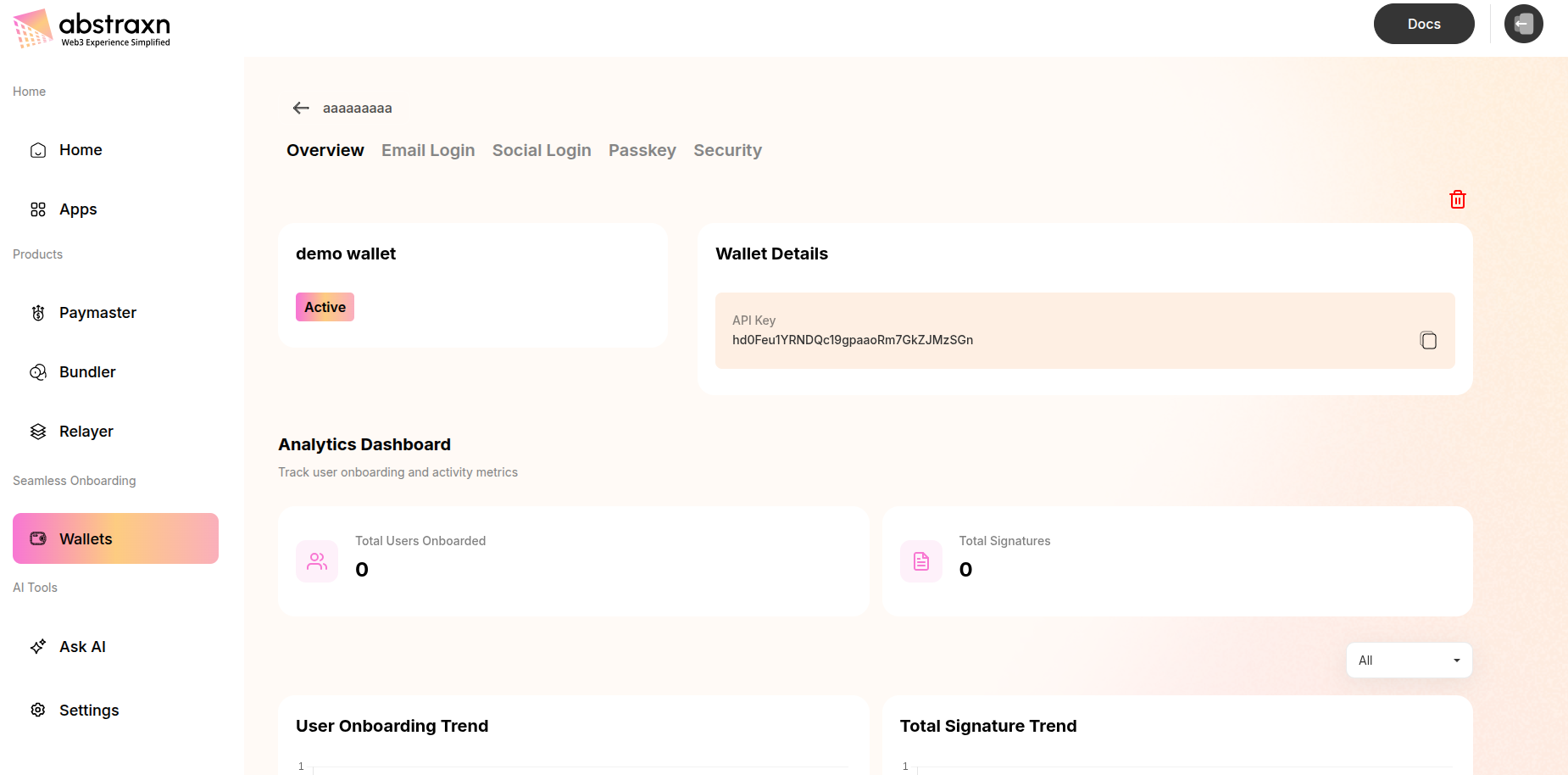Open the Social Login tab
The width and height of the screenshot is (1568, 775).
(x=542, y=150)
